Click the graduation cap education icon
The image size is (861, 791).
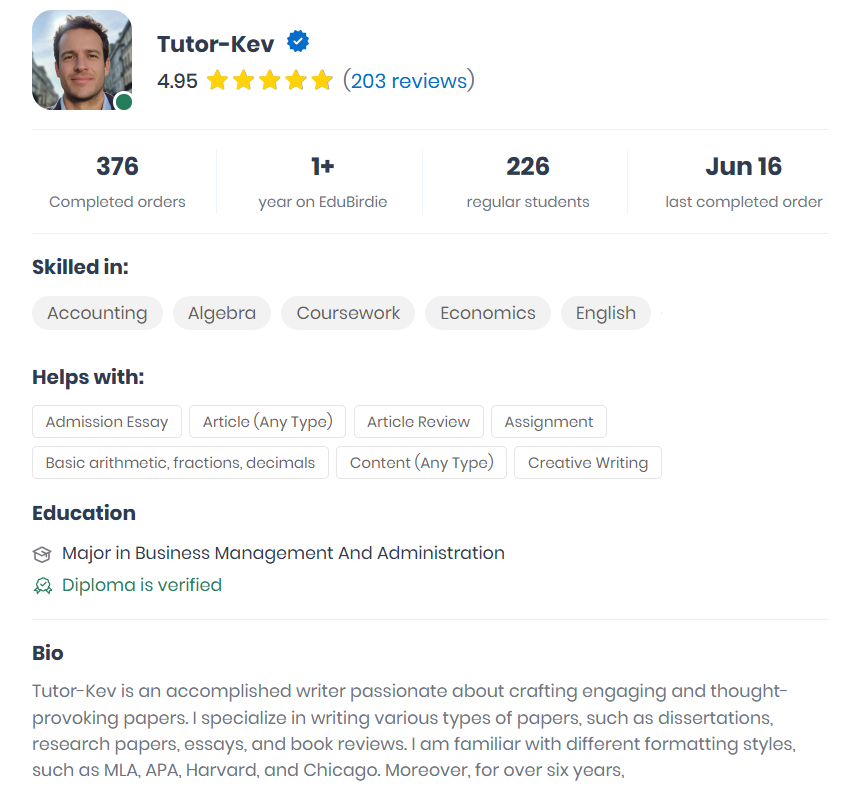pos(42,554)
